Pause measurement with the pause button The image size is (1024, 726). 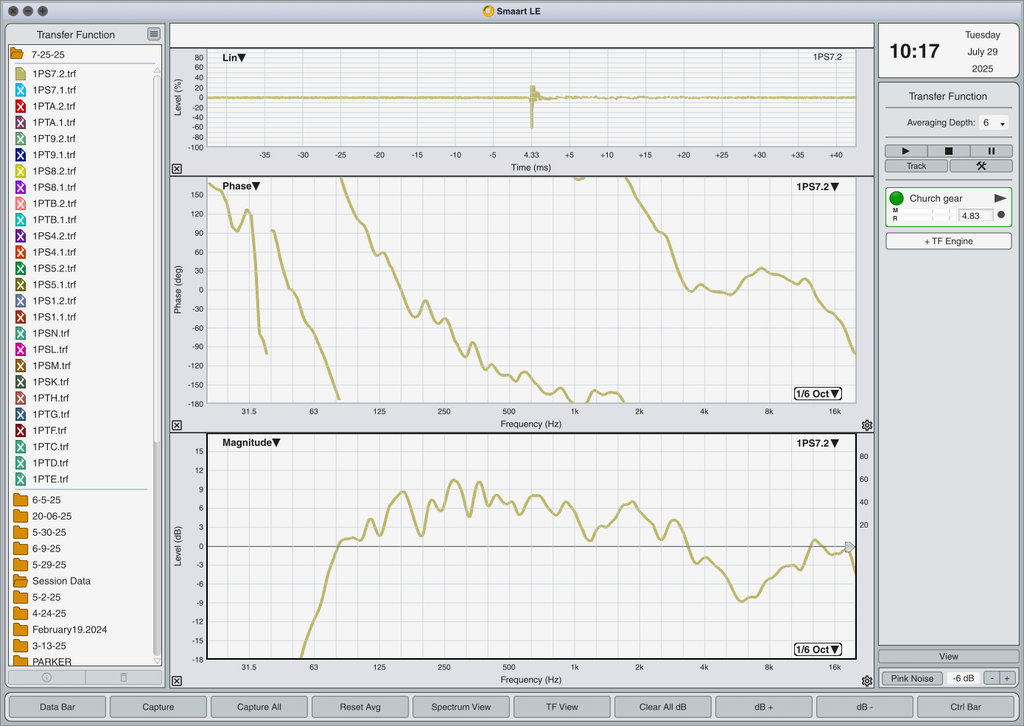coord(991,151)
